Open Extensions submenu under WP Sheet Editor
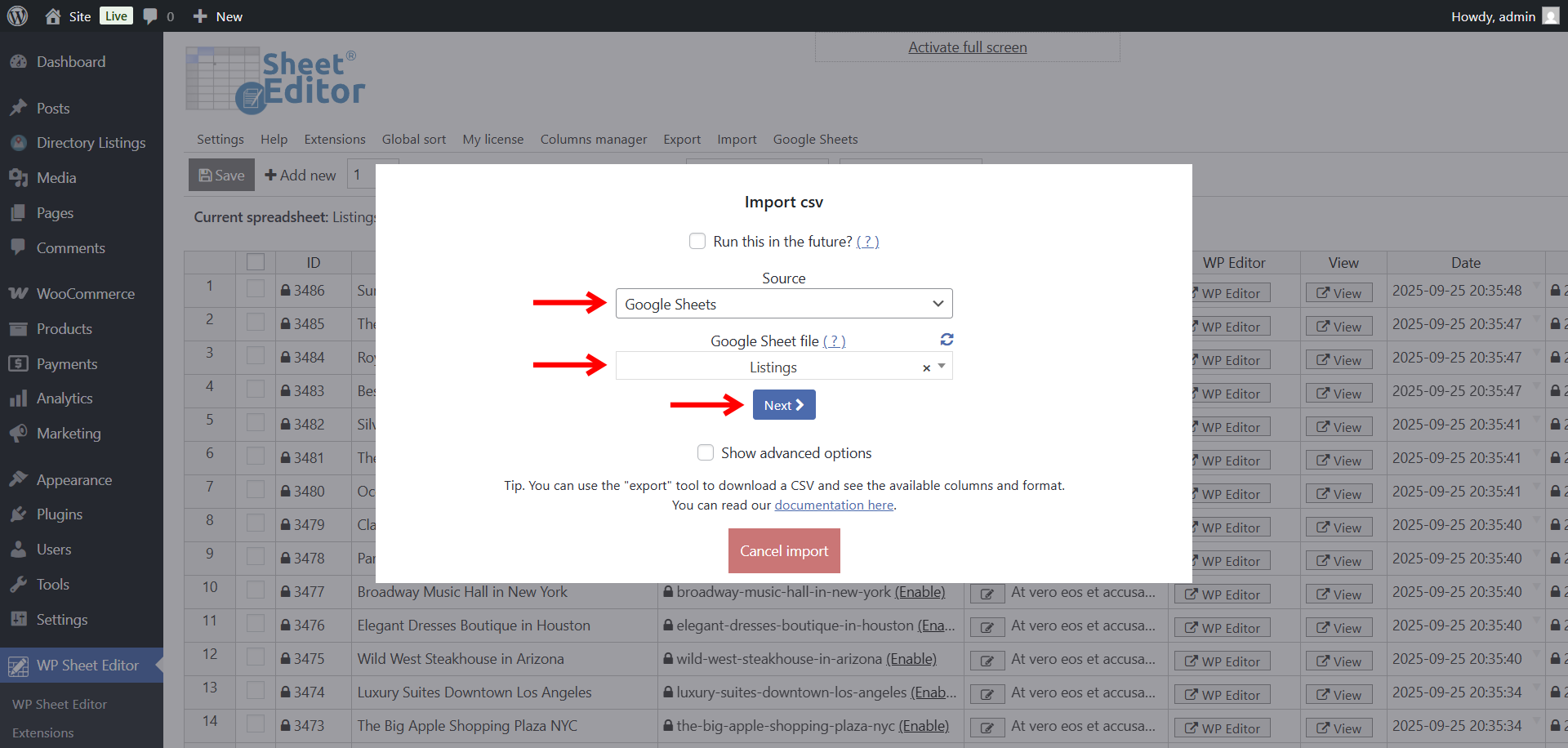This screenshot has height=748, width=1568. coord(43,733)
